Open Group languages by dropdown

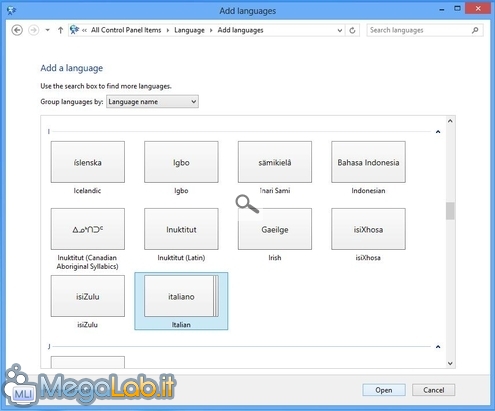(152, 102)
